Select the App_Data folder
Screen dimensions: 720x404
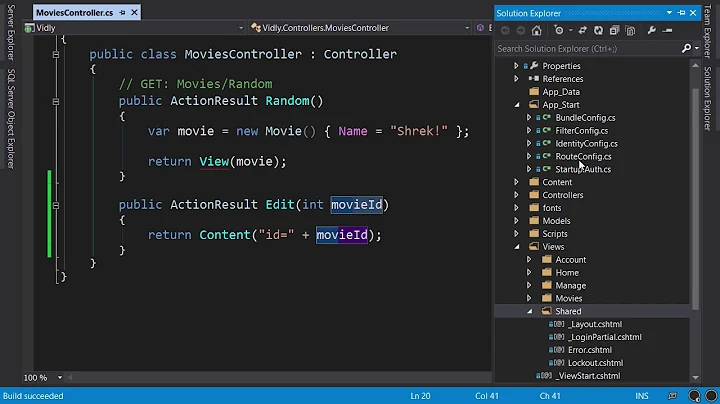coord(561,92)
